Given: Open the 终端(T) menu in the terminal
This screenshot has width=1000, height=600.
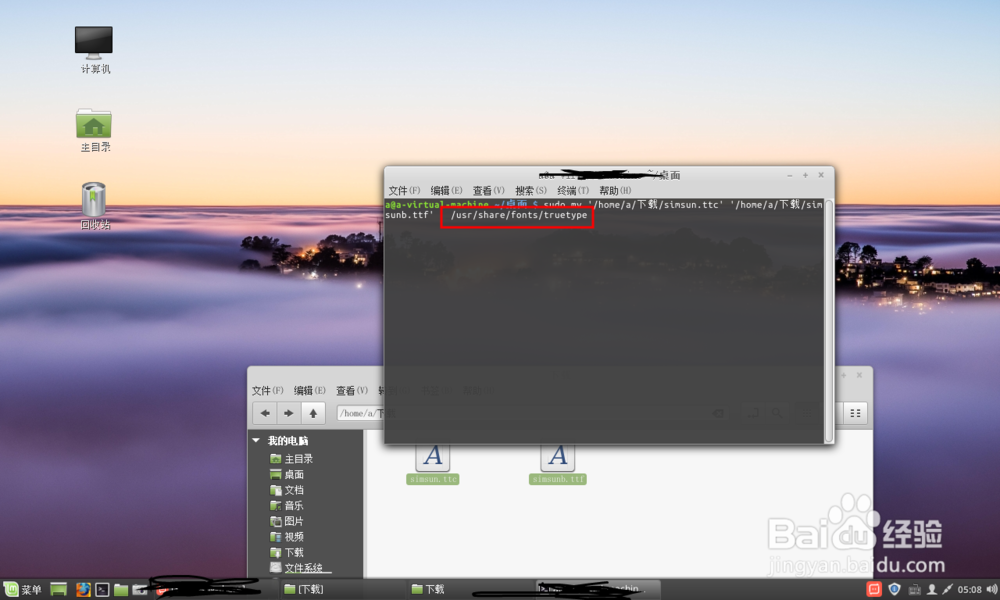Looking at the screenshot, I should click(572, 190).
